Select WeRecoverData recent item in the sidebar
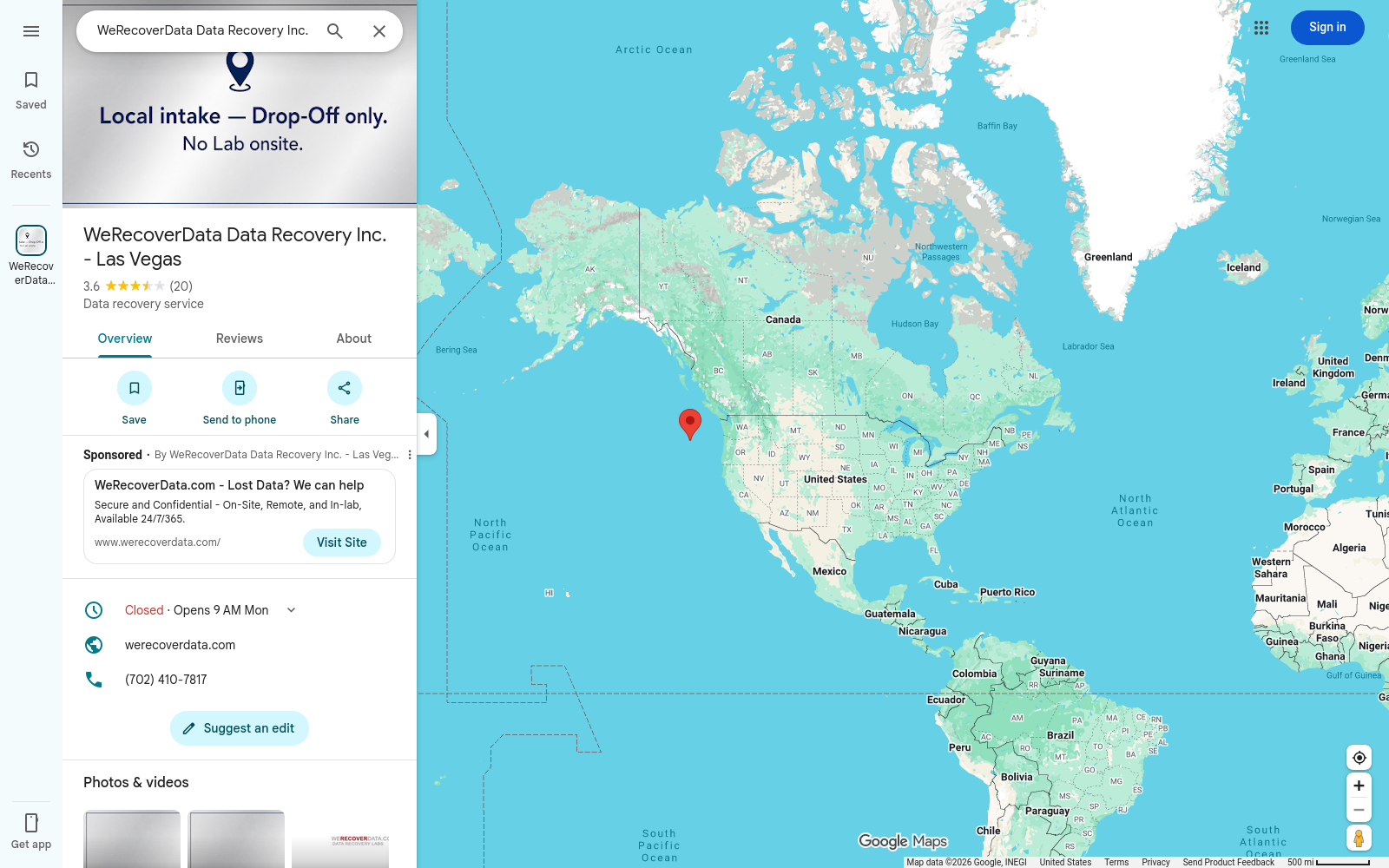The width and height of the screenshot is (1389, 868). [x=31, y=255]
